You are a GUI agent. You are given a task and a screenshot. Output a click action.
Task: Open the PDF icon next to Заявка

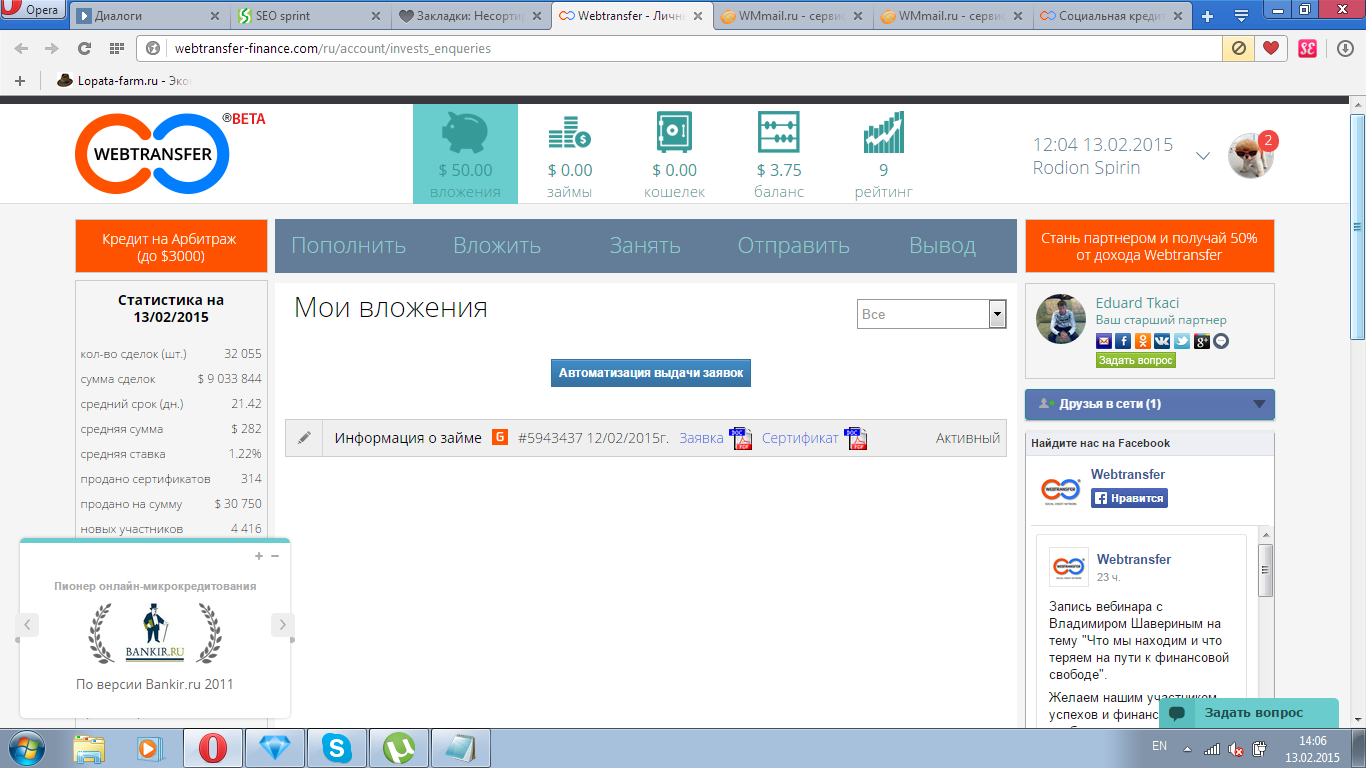(740, 438)
